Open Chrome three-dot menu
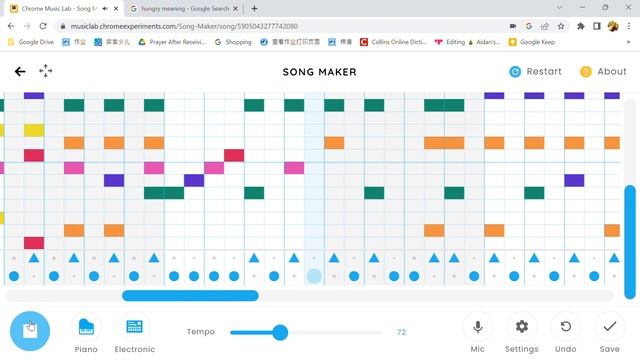 tap(629, 26)
